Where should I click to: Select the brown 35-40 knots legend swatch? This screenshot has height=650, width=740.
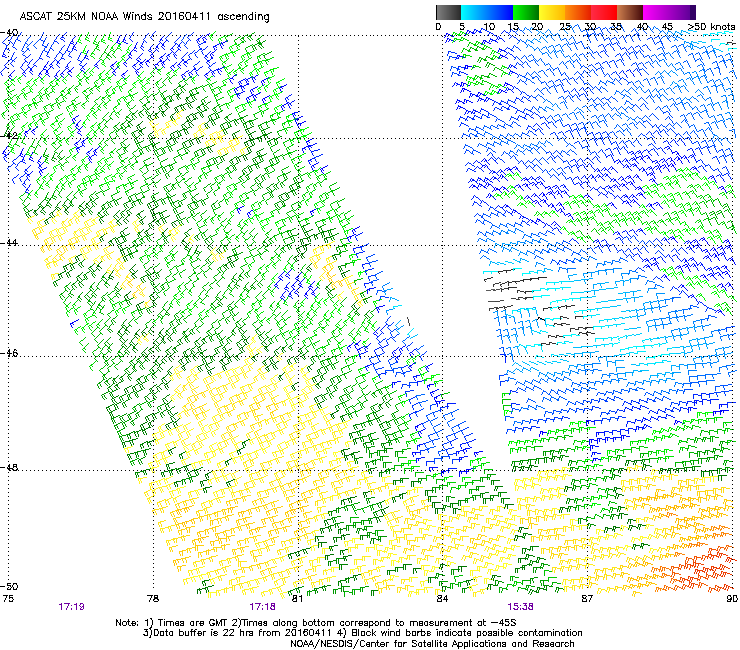click(x=630, y=12)
